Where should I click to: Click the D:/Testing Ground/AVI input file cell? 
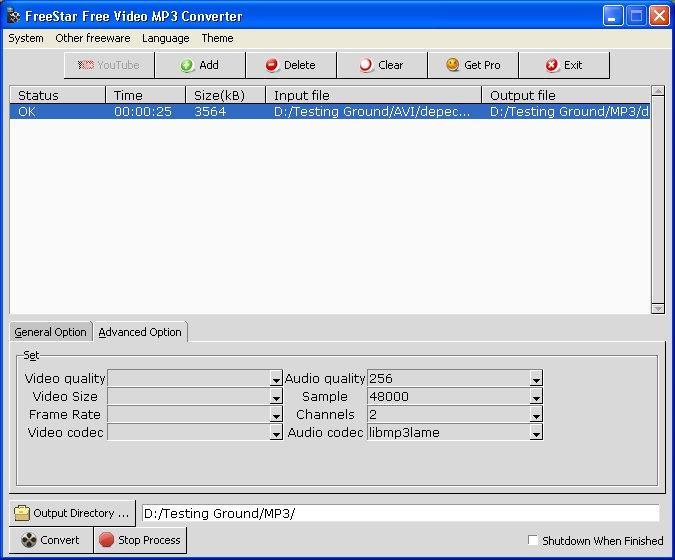(x=374, y=112)
